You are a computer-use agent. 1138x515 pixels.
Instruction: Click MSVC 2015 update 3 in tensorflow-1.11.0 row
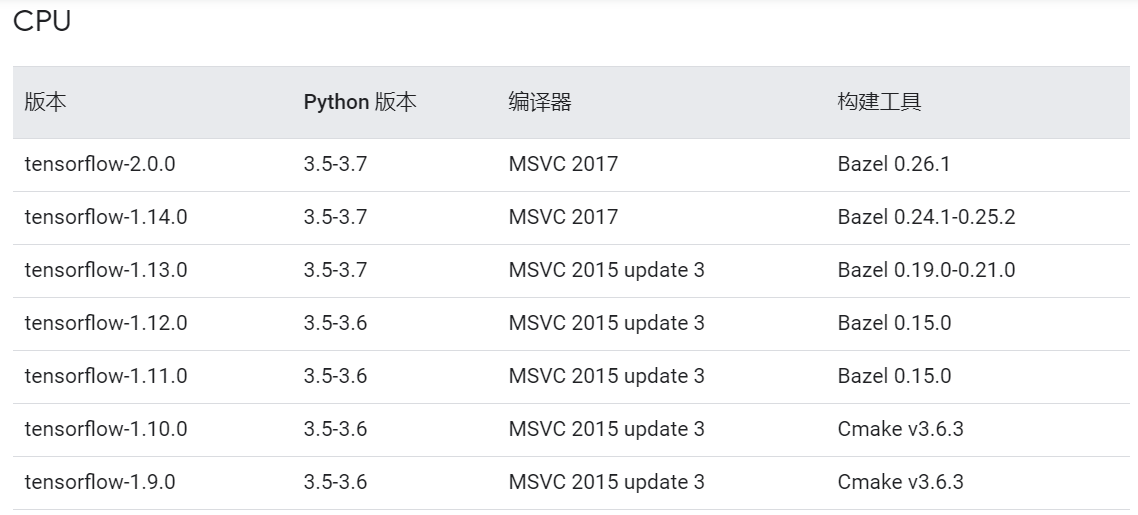pos(607,376)
